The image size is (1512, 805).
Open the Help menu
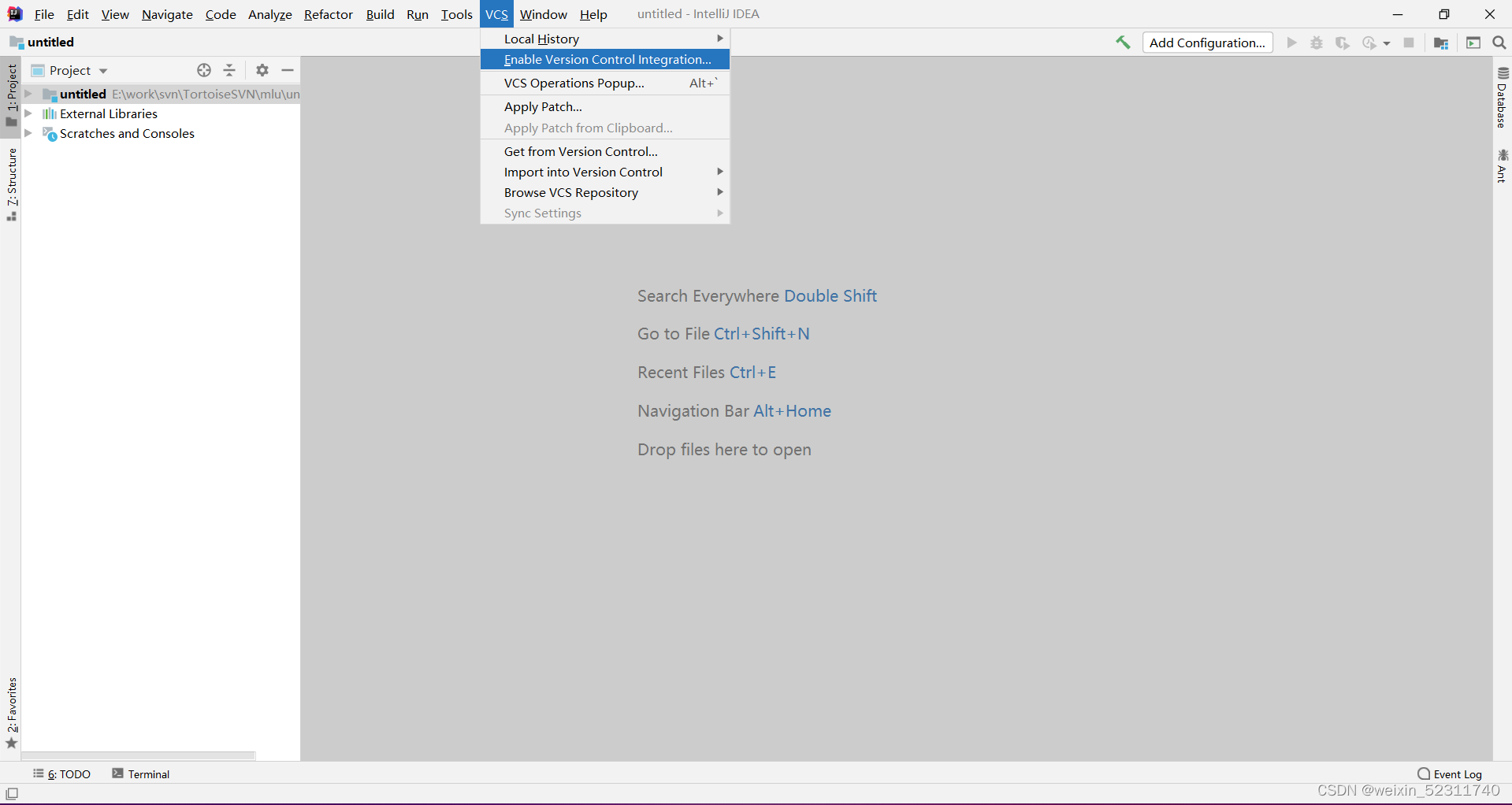coord(593,14)
